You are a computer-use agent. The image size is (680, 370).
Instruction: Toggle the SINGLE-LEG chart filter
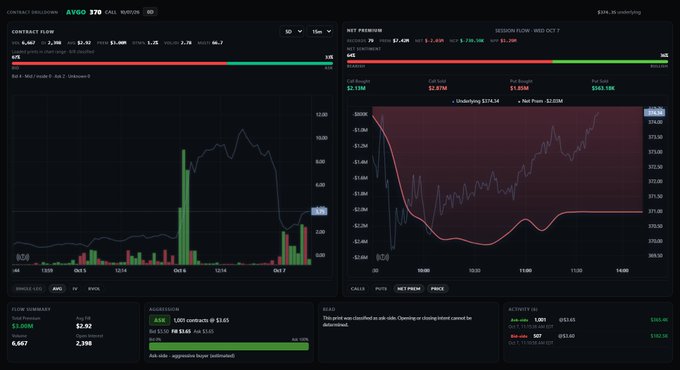[29, 288]
